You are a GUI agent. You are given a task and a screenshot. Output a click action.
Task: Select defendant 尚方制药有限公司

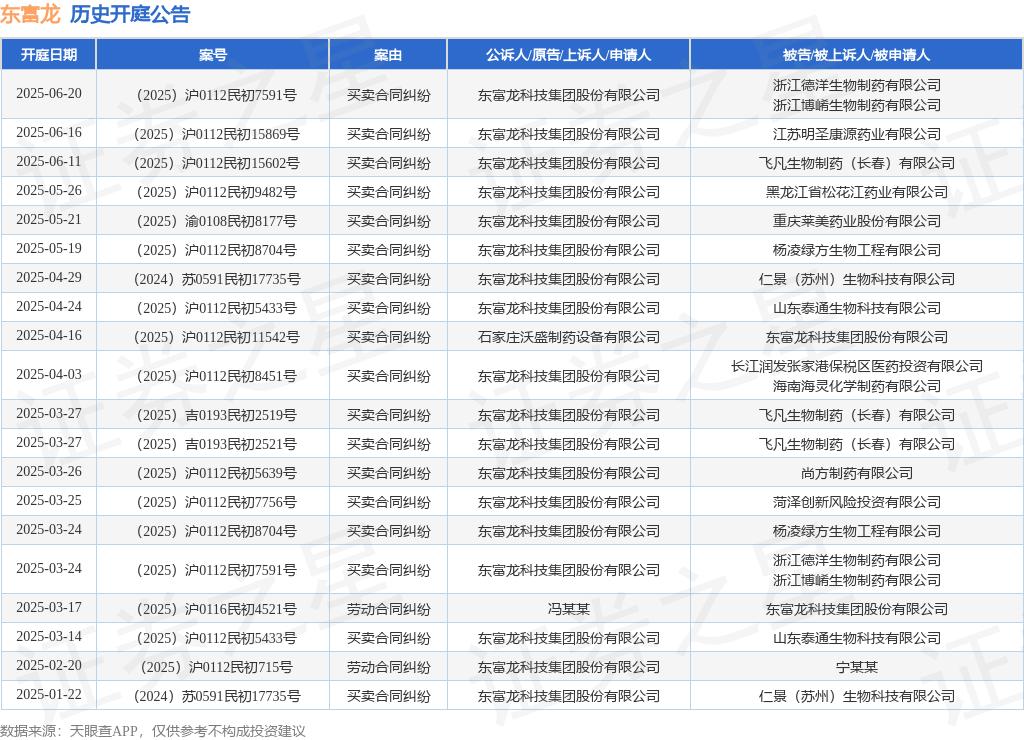coord(856,473)
